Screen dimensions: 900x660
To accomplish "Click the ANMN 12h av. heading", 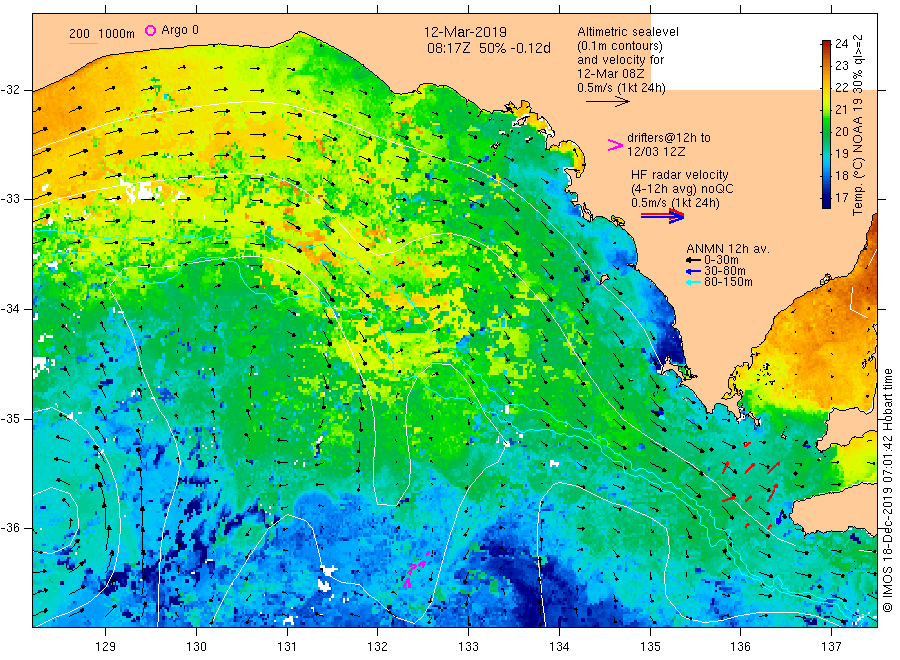I will coord(727,249).
